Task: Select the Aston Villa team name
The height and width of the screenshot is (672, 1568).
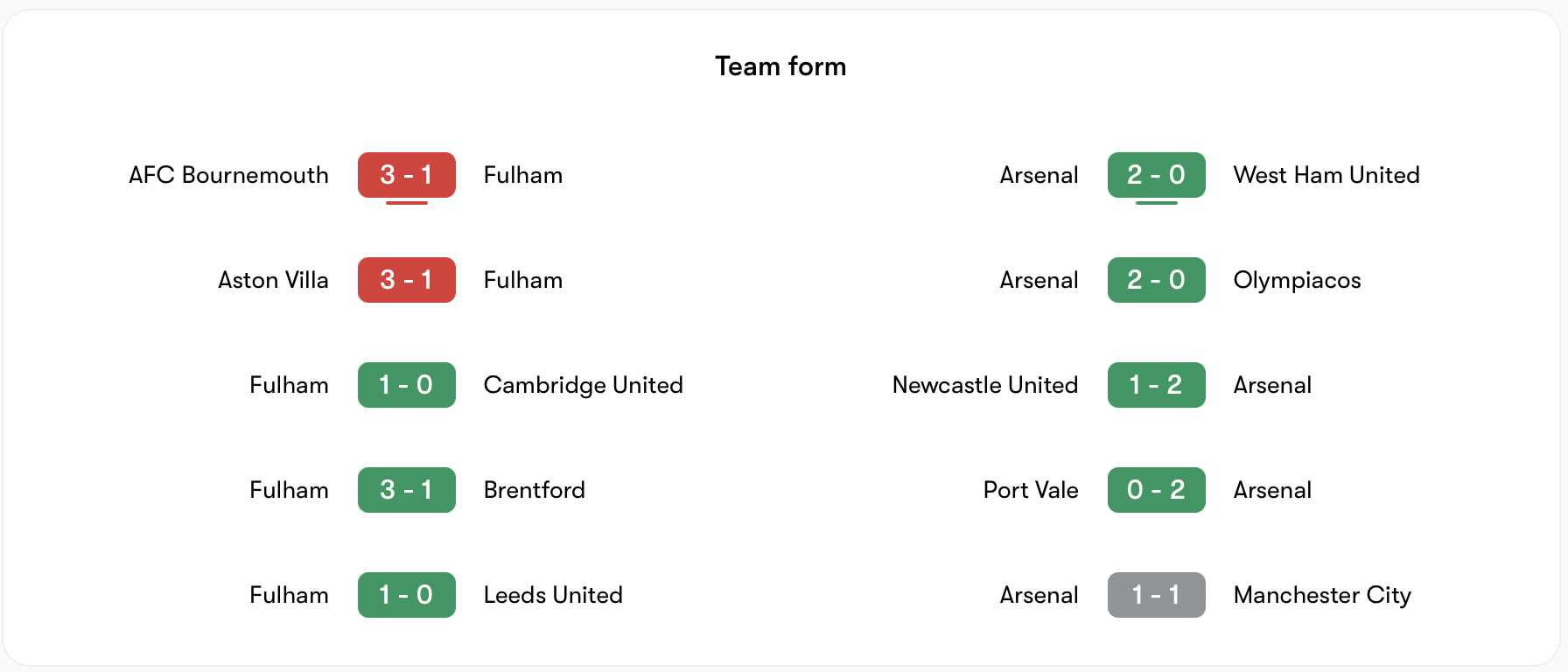Action: coord(273,280)
